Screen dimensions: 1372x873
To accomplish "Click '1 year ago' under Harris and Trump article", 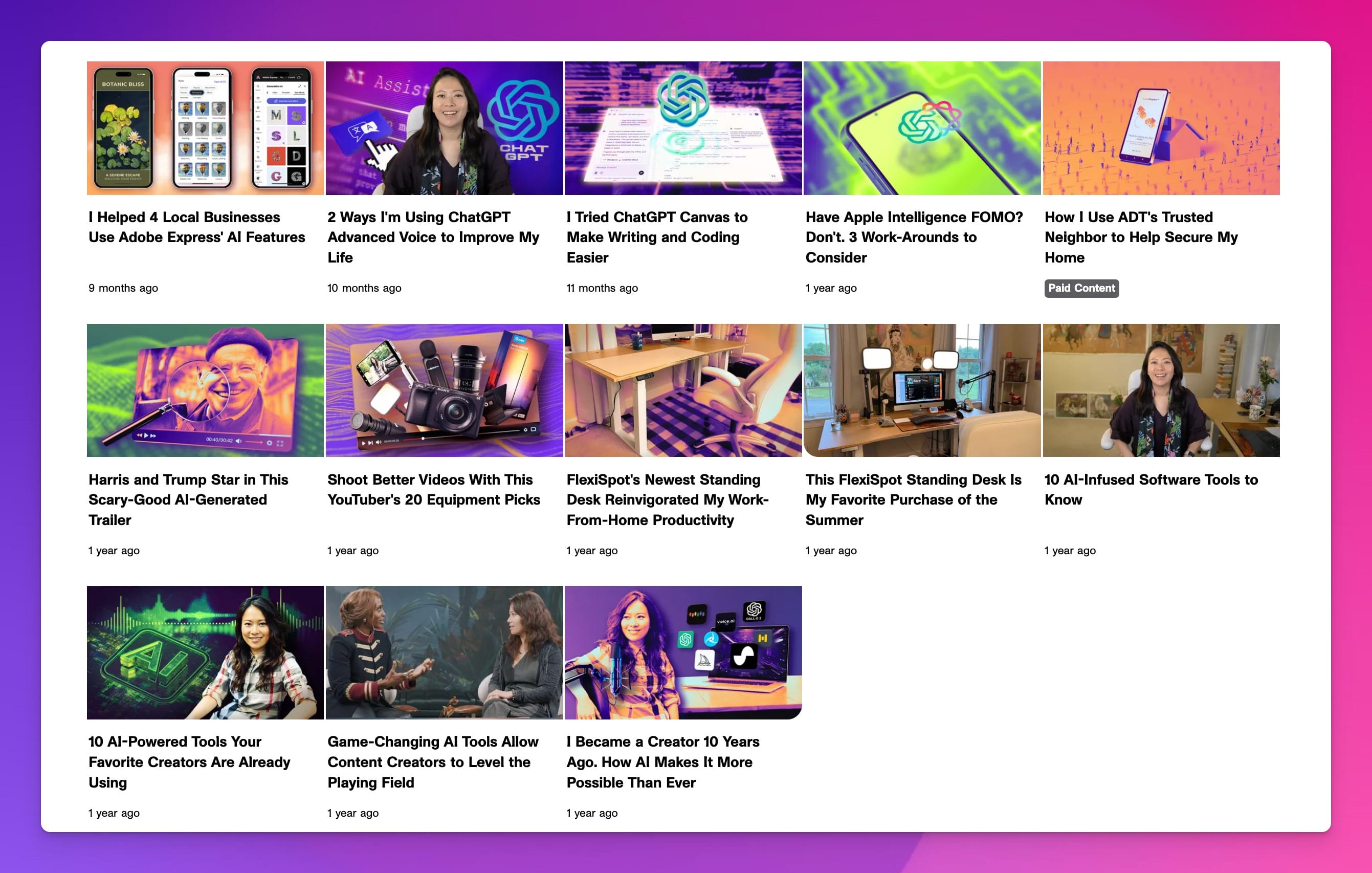I will (x=114, y=551).
